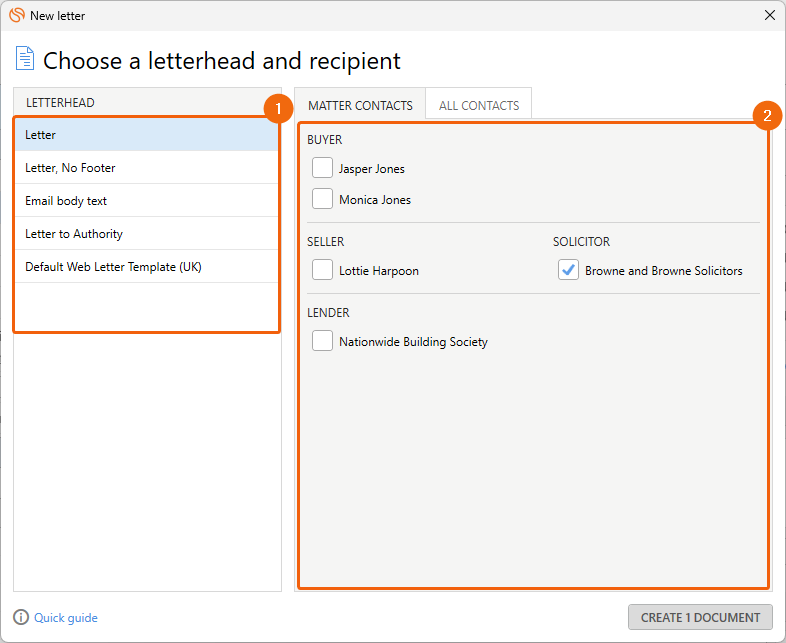This screenshot has height=643, width=786.
Task: Click the document icon beside the heading
Action: pos(25,58)
